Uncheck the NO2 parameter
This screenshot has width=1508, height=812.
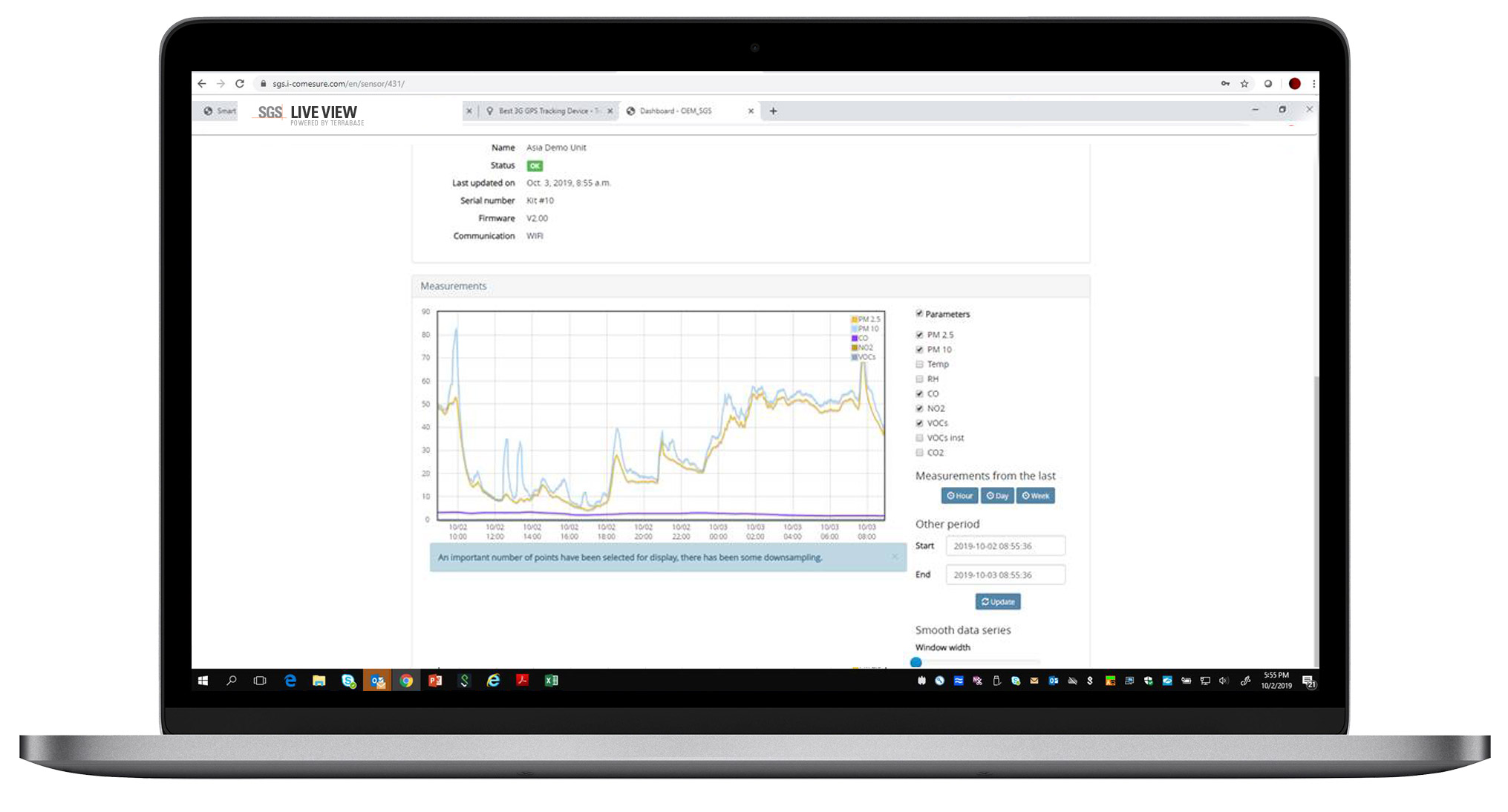920,408
